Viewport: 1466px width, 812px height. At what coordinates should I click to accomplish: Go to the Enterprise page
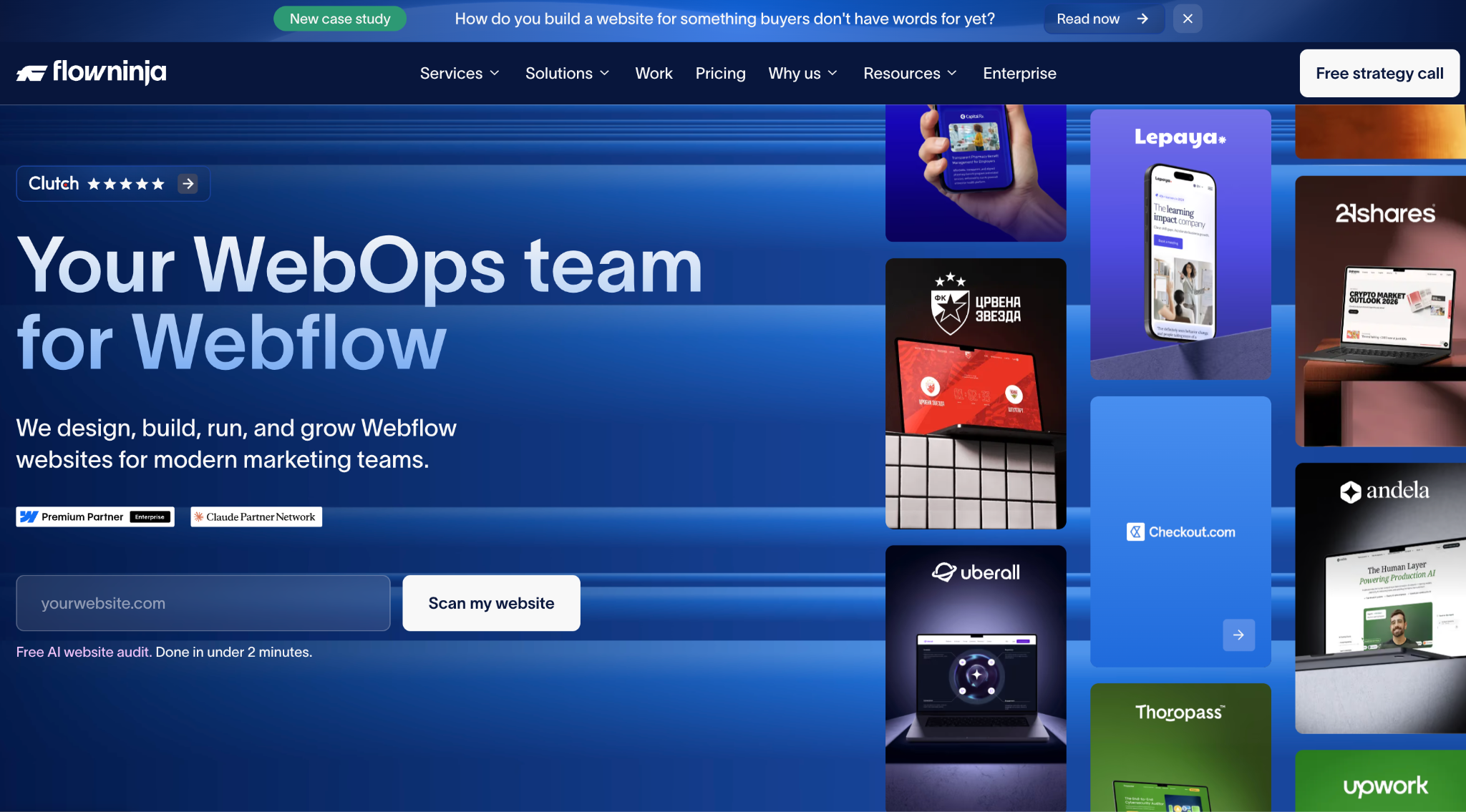[x=1019, y=73]
